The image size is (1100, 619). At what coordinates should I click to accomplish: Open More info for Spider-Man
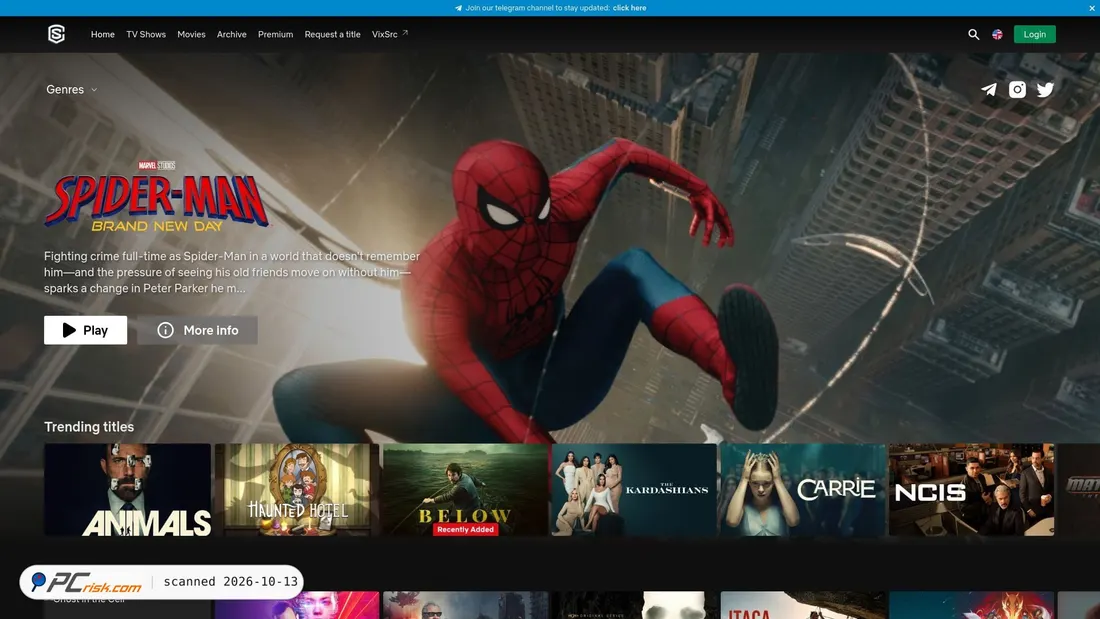tap(197, 330)
